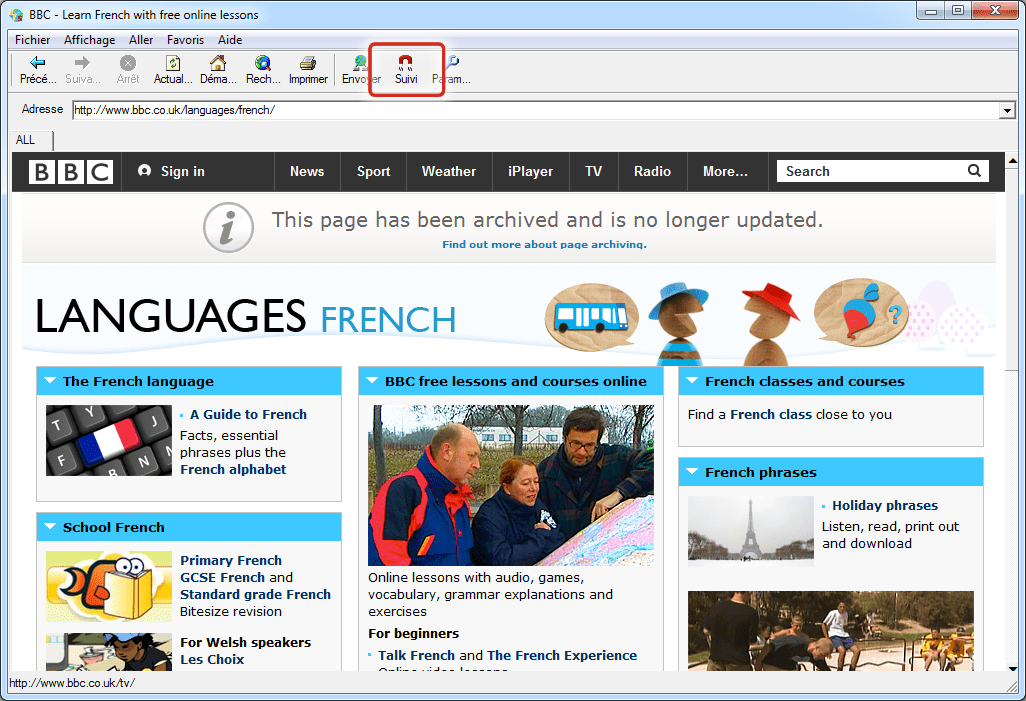Expand the BBC More... navigation menu
1026x701 pixels.
[x=725, y=171]
